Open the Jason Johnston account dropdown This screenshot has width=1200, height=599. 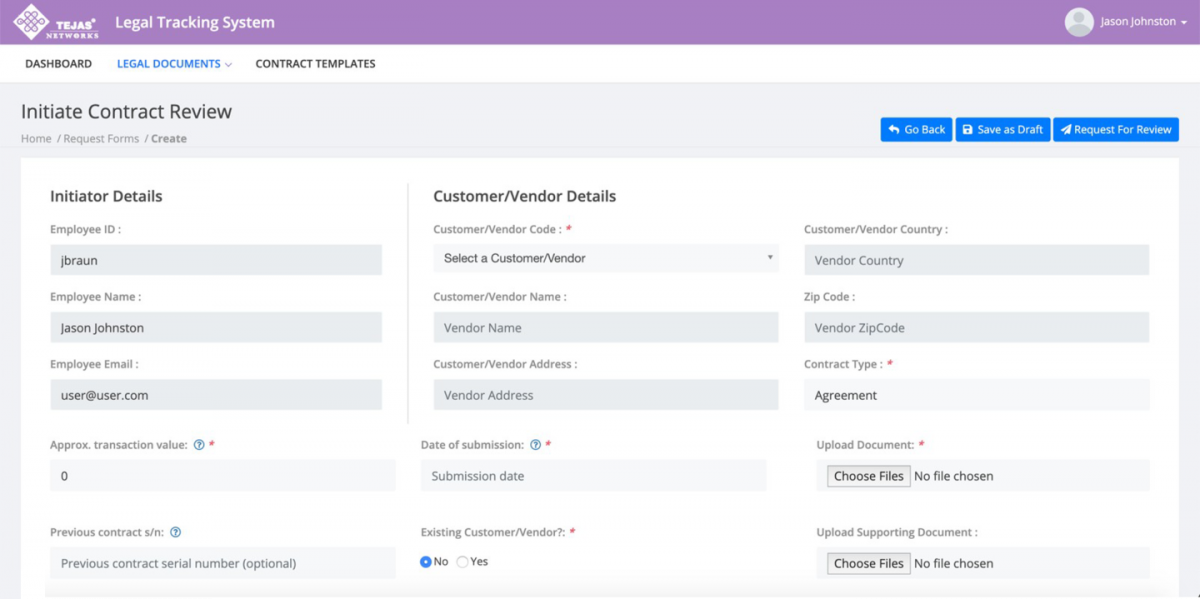(1135, 21)
